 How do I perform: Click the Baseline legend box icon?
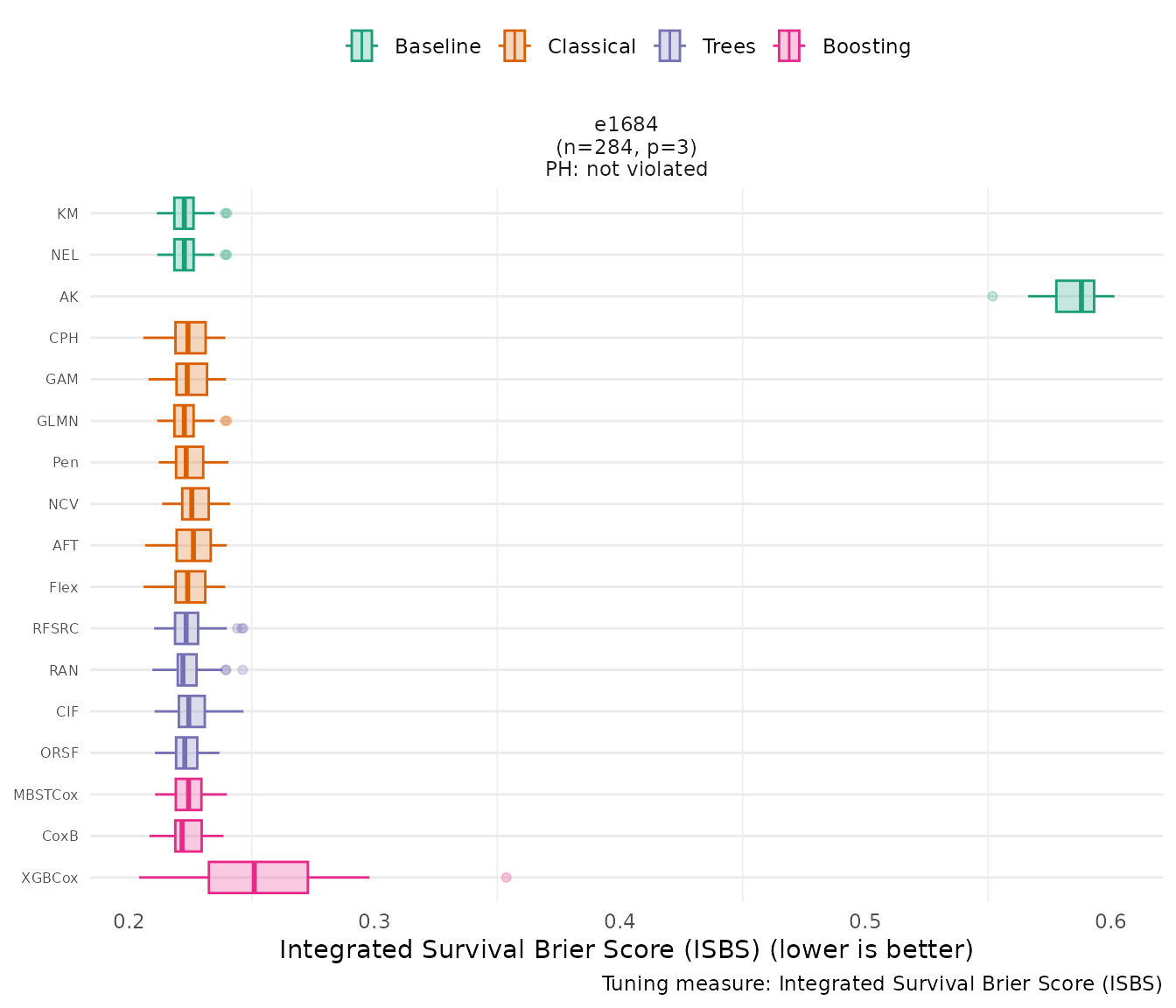pyautogui.click(x=361, y=45)
